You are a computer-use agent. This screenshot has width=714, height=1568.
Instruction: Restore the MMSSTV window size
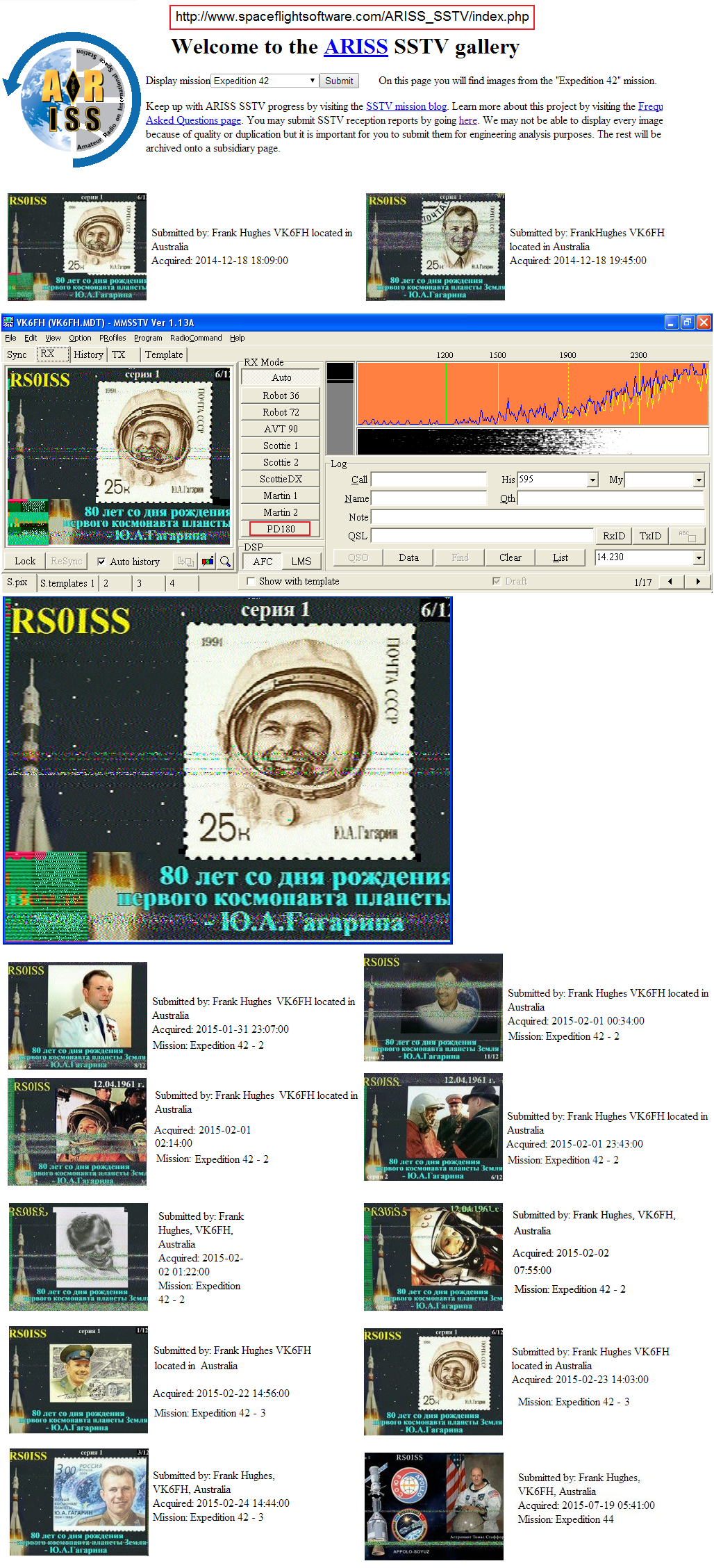tap(687, 322)
